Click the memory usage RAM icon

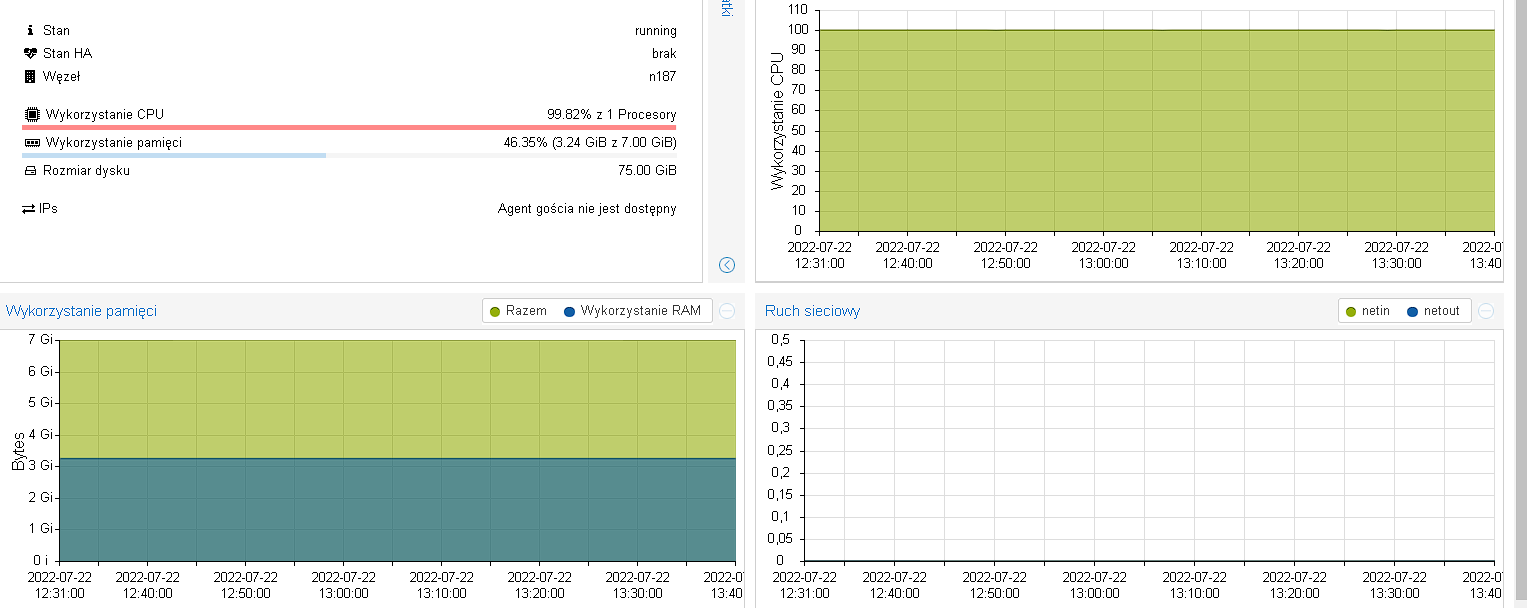32,143
